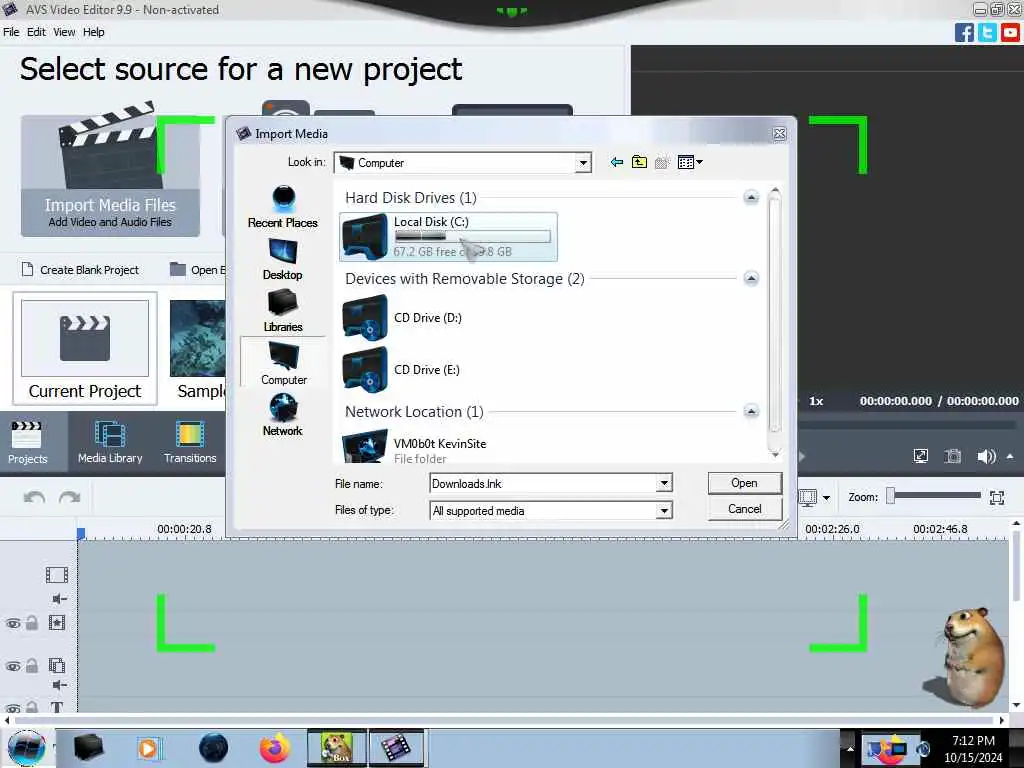This screenshot has height=768, width=1024.
Task: Switch to the Projects tab
Action: pos(27,442)
